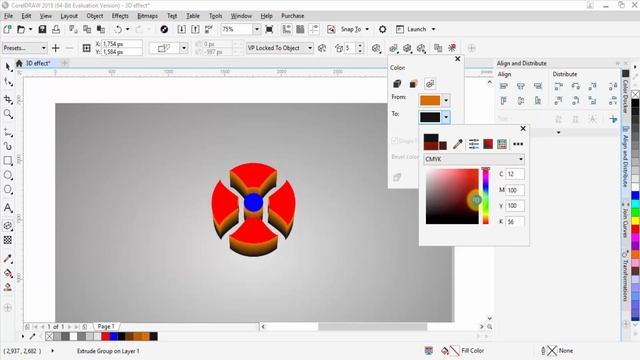
Task: Select the Extrude effects tool in toolbox
Action: coord(8,225)
